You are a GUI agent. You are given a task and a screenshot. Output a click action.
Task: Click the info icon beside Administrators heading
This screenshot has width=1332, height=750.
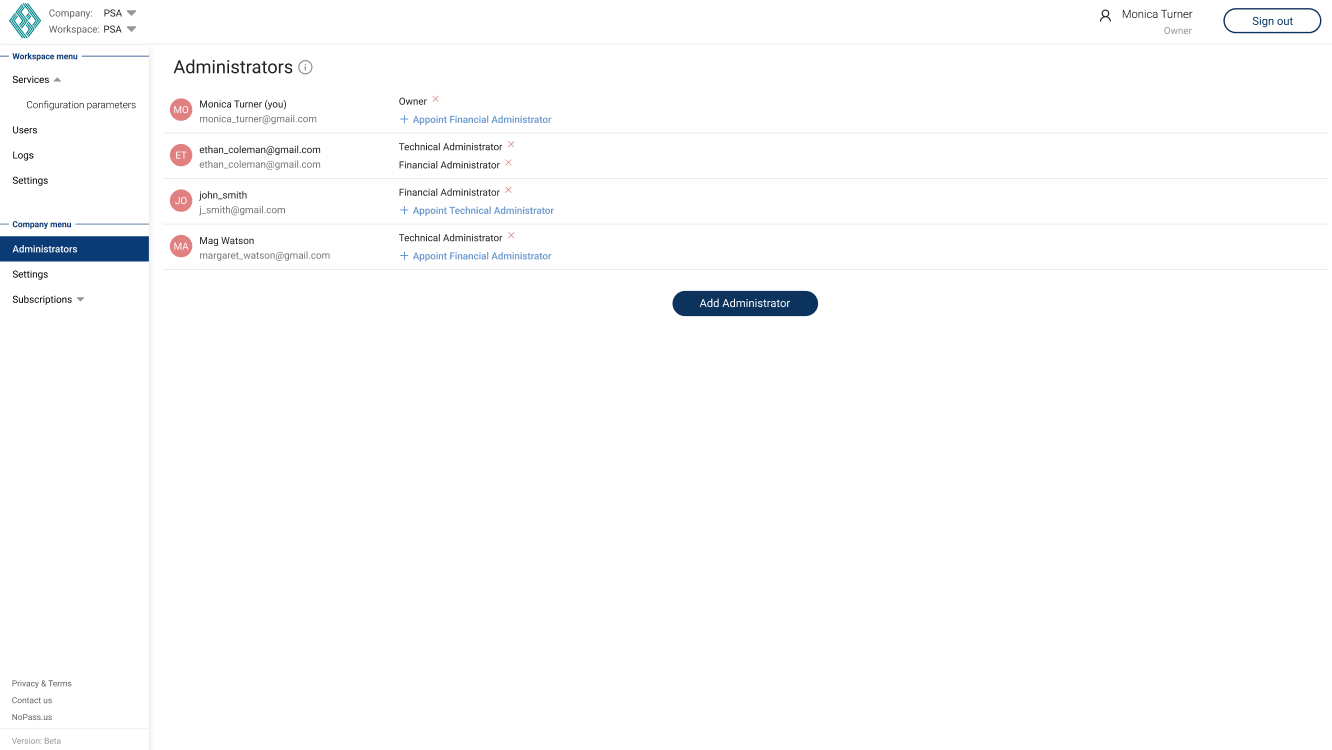coord(306,68)
